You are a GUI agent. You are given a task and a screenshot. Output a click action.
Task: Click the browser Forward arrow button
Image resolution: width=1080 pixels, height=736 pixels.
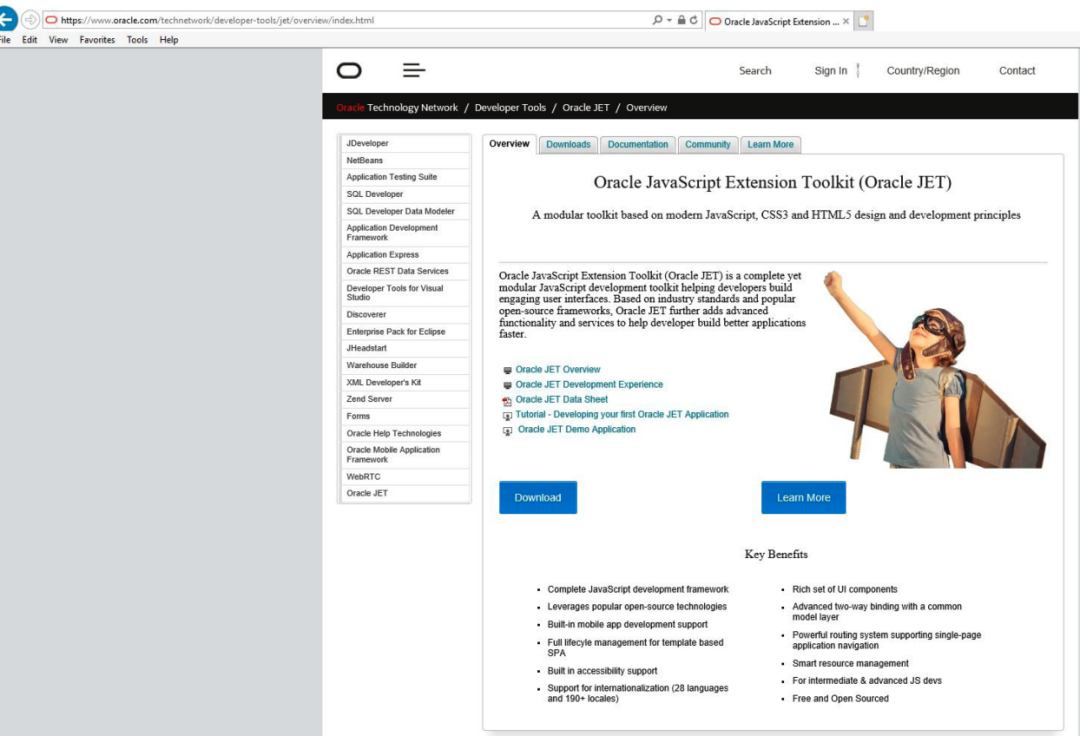30,19
